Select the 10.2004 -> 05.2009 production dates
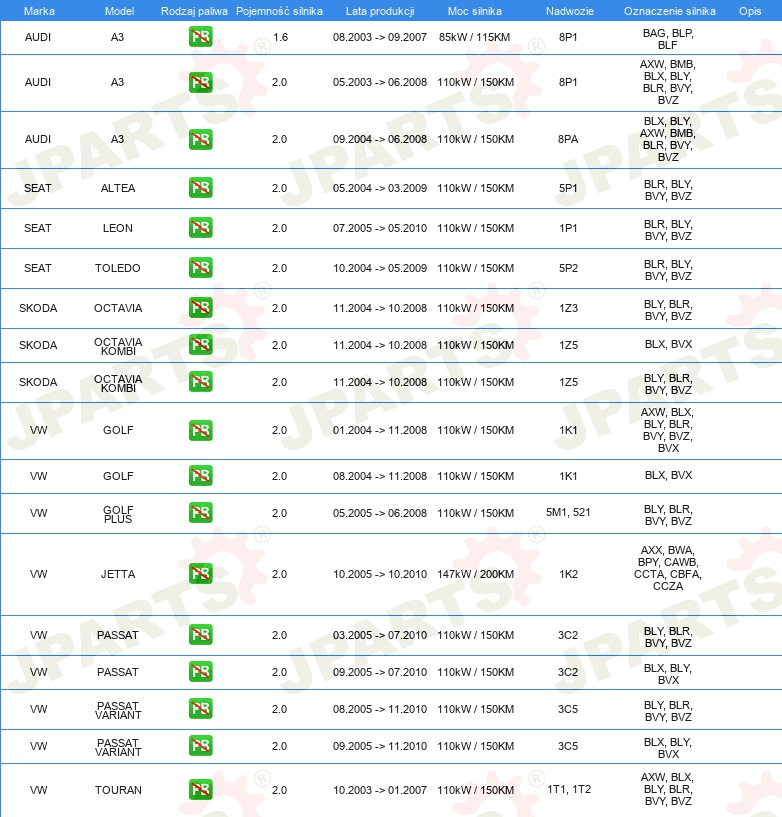Screen dimensions: 782x817 (x=380, y=268)
